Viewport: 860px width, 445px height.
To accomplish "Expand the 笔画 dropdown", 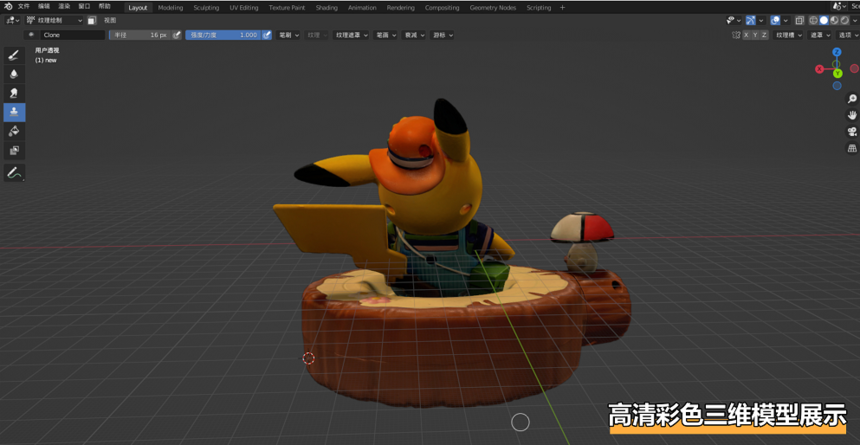I will click(x=385, y=35).
